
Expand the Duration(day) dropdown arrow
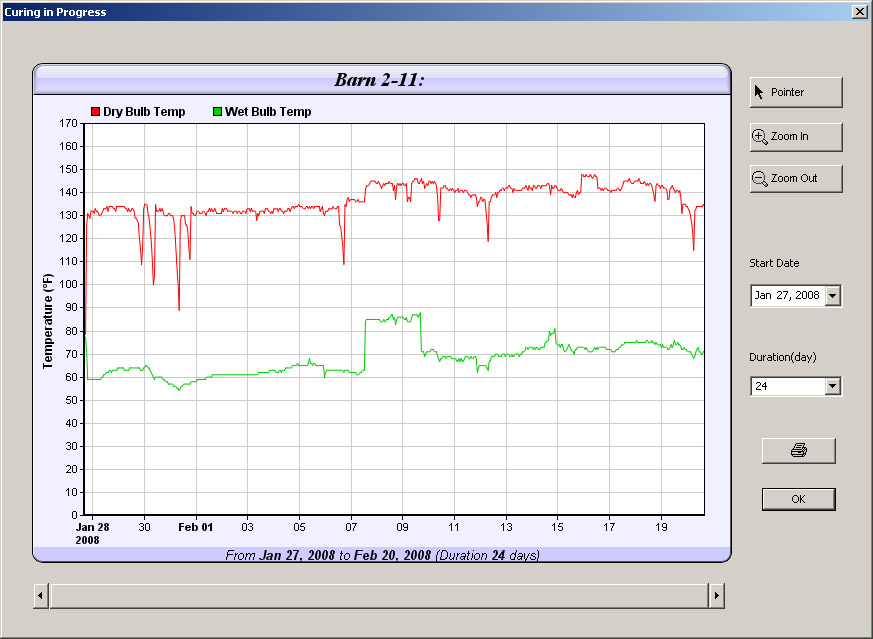(833, 386)
